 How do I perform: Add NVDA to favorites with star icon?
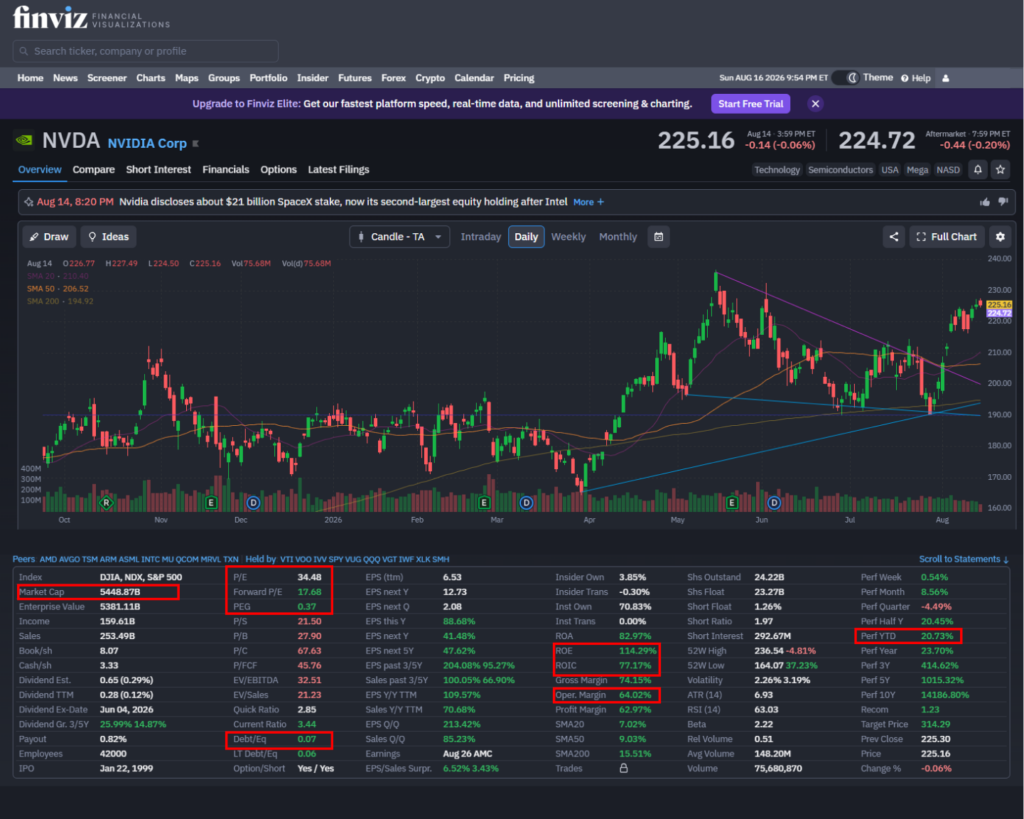click(x=1000, y=170)
